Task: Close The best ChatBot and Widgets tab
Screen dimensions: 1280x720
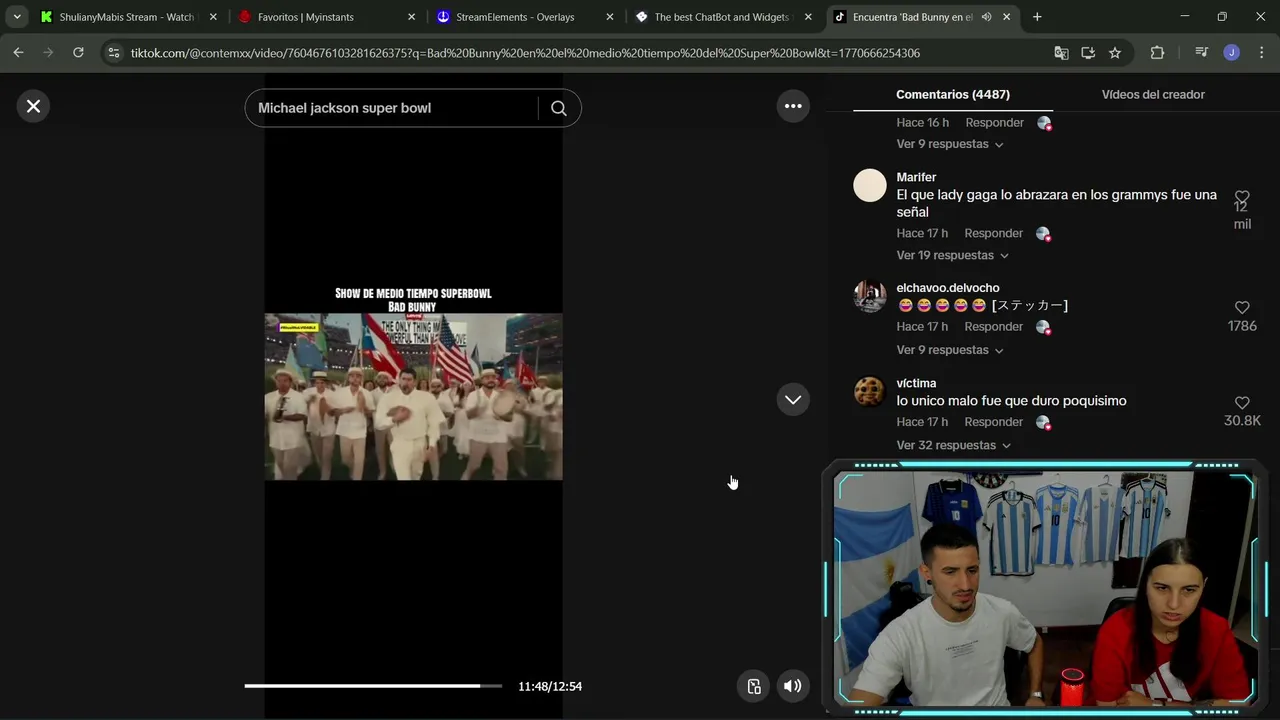Action: tap(808, 17)
